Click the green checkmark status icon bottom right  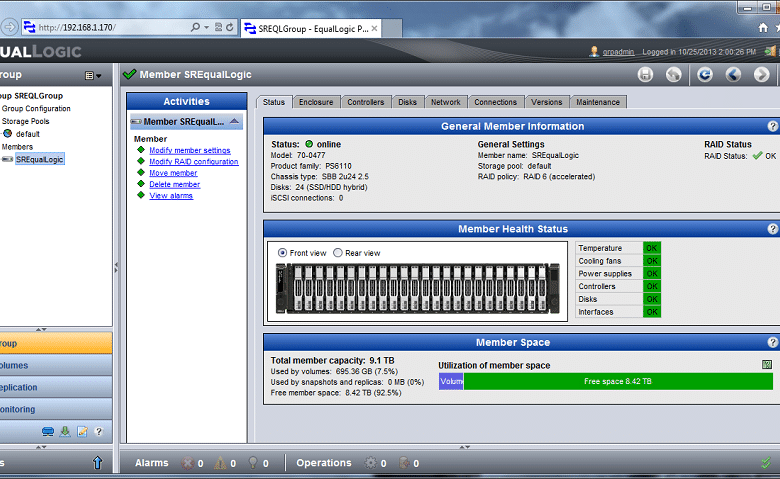766,463
